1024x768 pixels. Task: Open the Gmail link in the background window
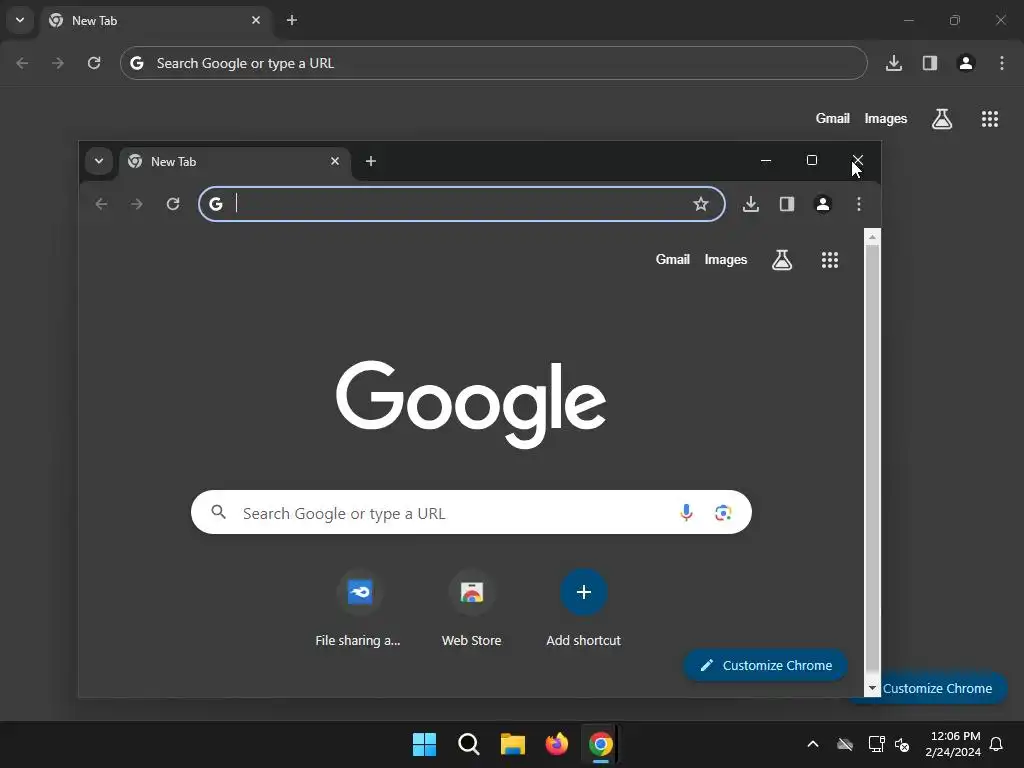click(833, 118)
